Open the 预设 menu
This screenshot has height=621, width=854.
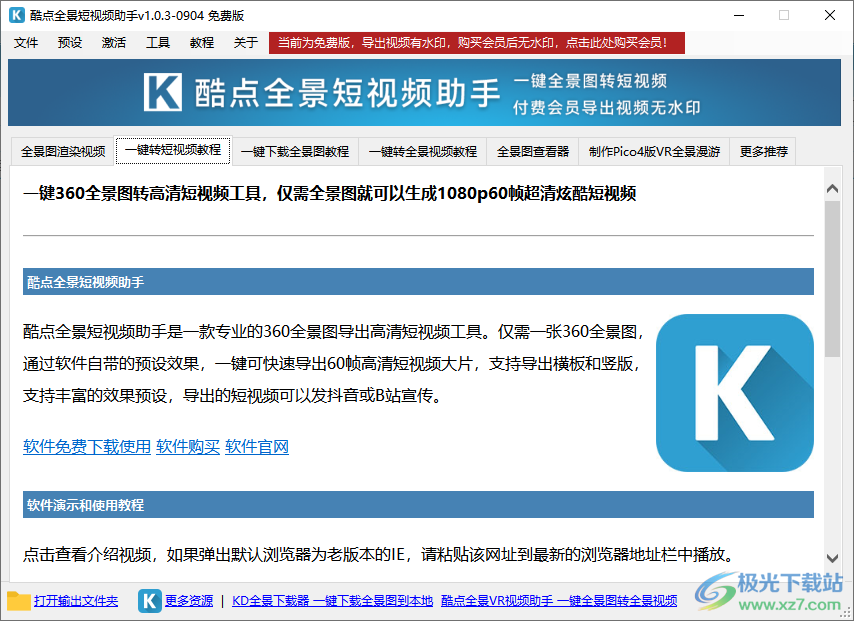(x=70, y=42)
